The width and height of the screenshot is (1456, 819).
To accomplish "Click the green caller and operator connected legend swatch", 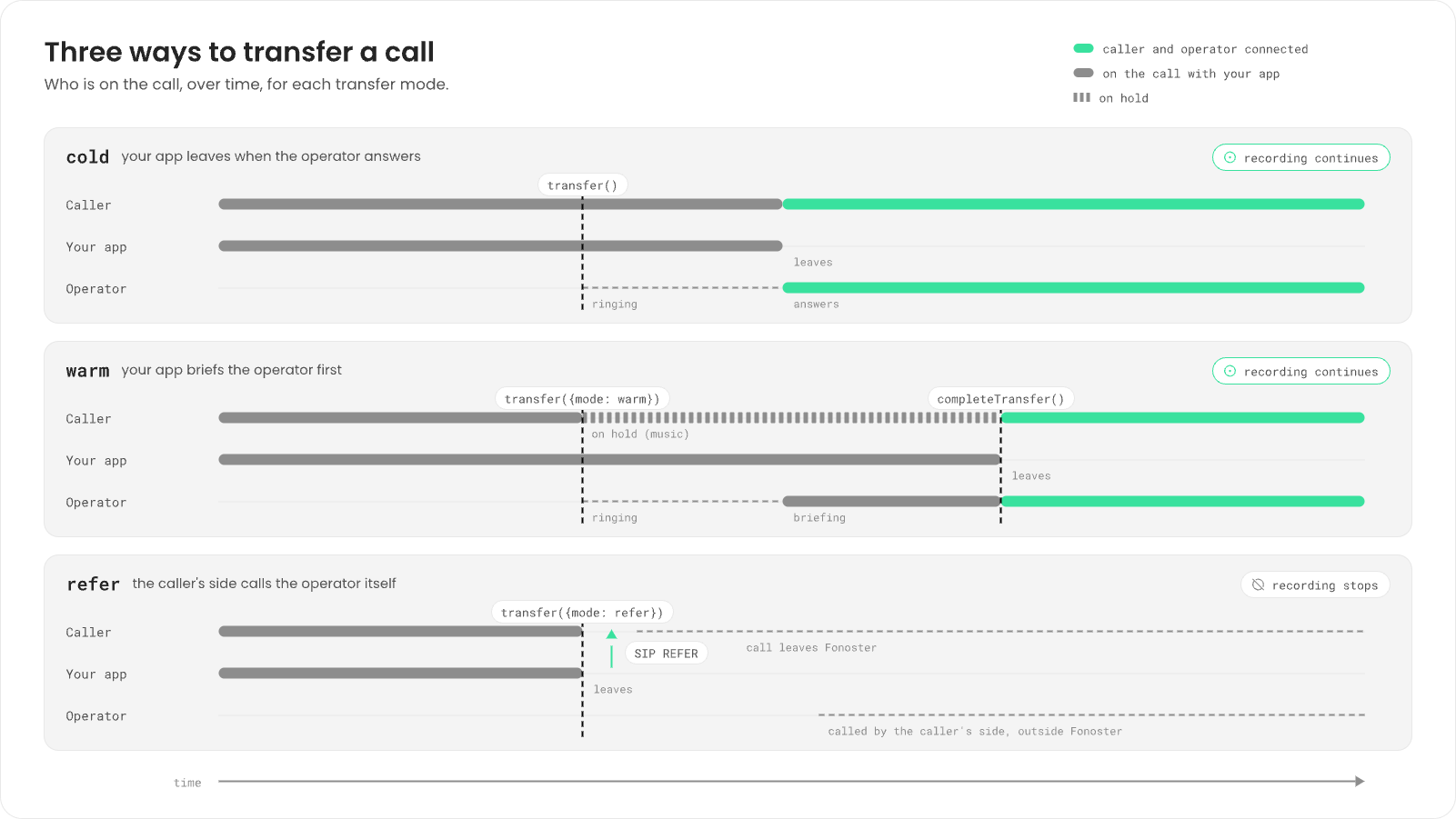I will click(x=1083, y=48).
